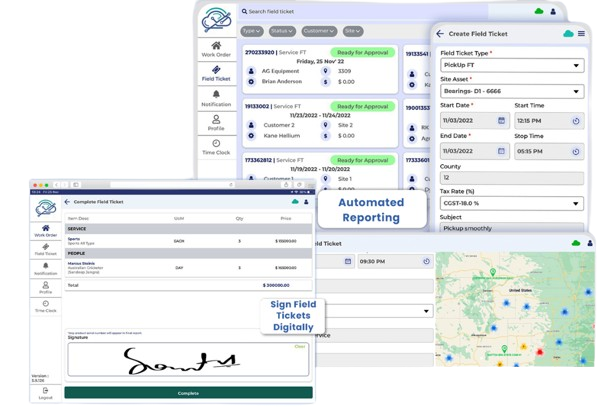
Task: Go back from Complete Field Ticket
Action: click(67, 202)
